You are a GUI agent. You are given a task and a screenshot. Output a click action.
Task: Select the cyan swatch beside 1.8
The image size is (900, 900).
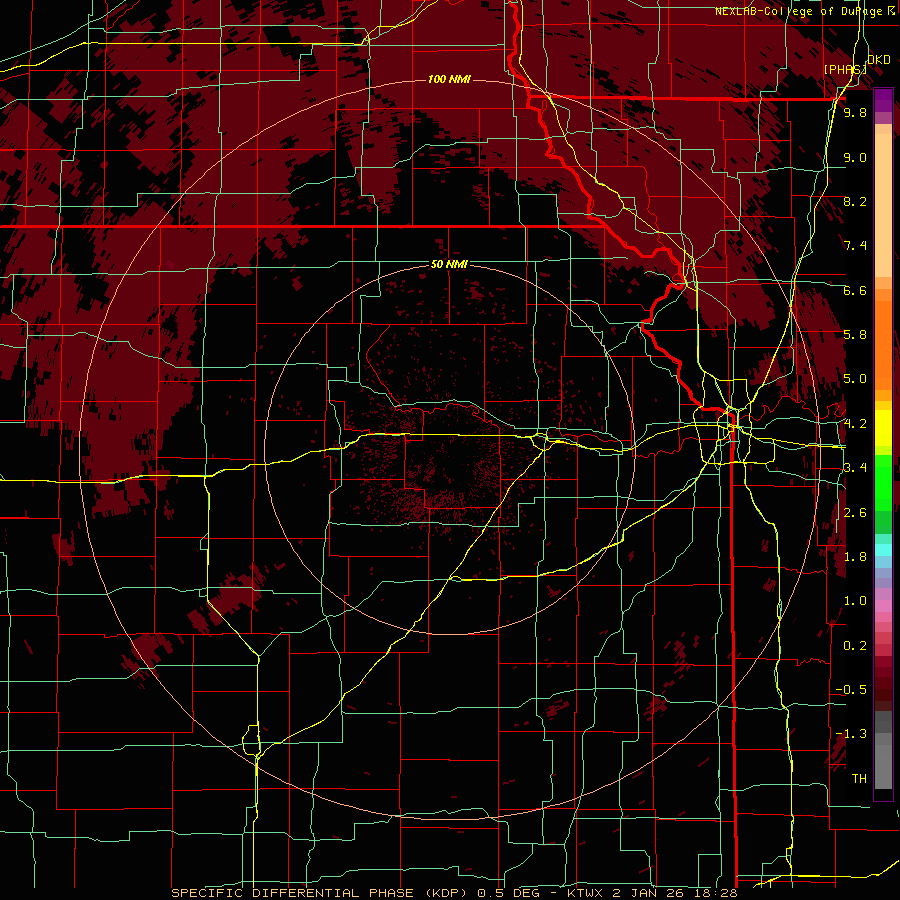pos(883,550)
